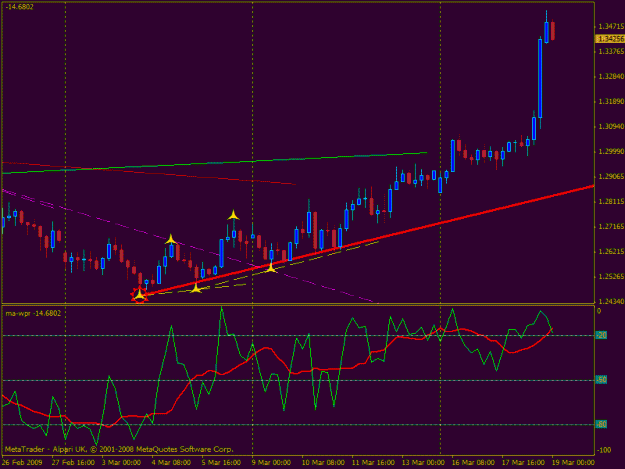Select the green trendline above the candles

(x=215, y=163)
